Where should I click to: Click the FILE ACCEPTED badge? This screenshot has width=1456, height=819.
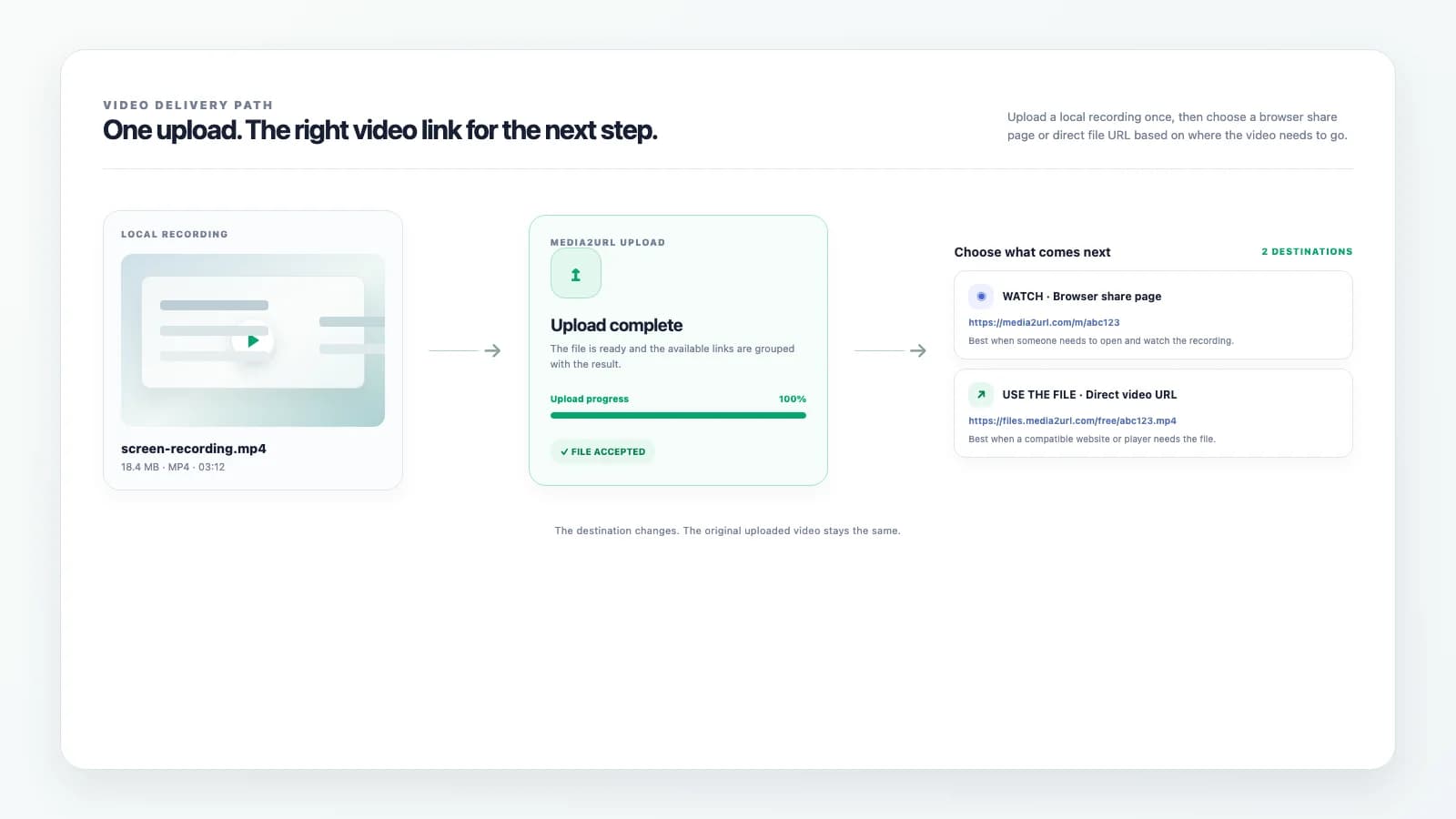click(602, 451)
